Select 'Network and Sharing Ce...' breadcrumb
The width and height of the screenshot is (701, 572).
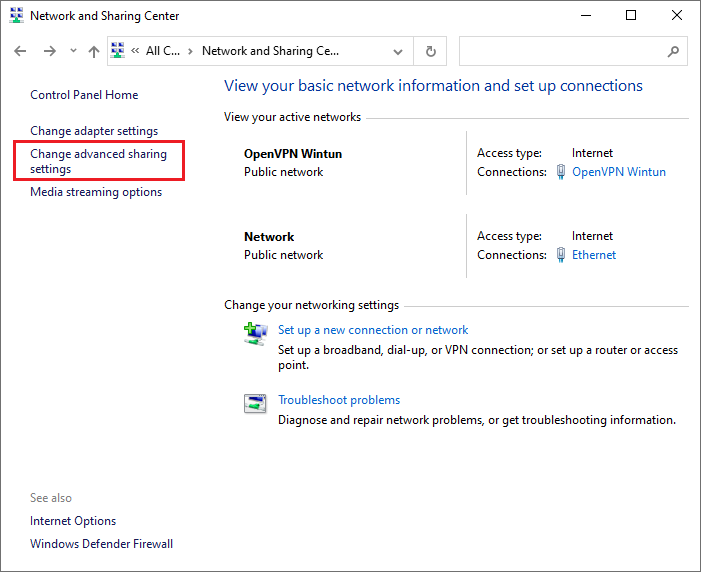coord(270,51)
